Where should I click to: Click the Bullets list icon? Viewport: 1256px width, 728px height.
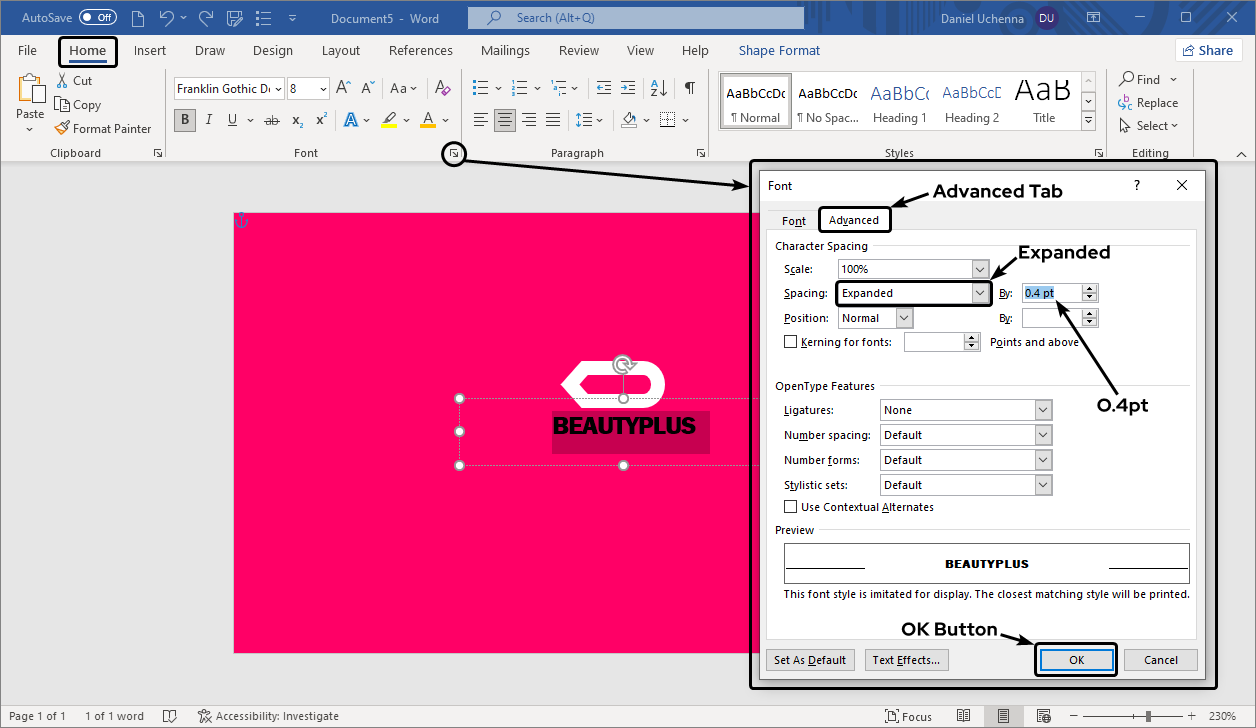coord(481,88)
